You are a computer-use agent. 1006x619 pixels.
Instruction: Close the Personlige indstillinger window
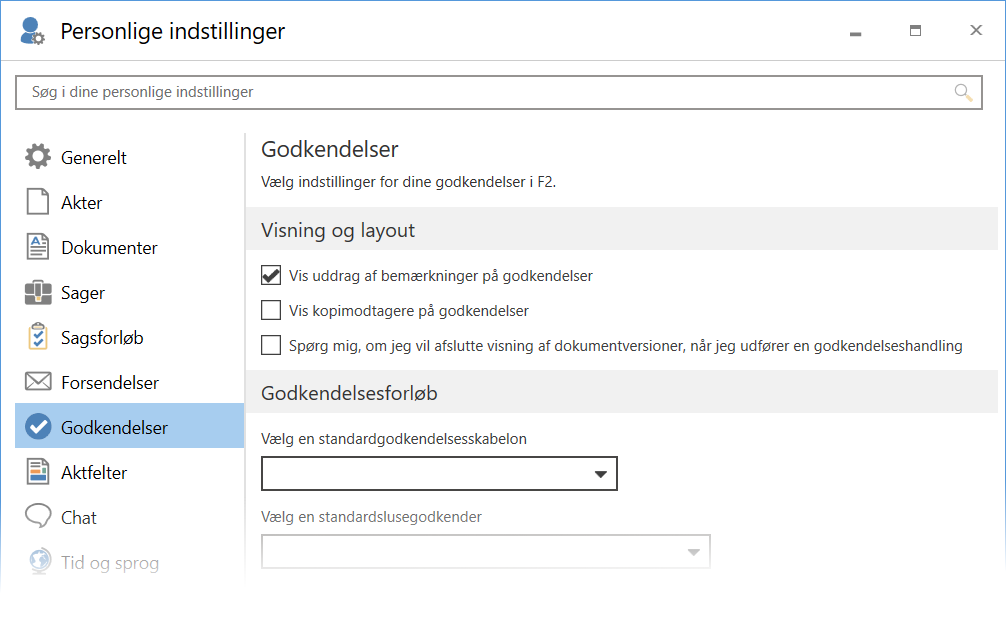pyautogui.click(x=976, y=31)
